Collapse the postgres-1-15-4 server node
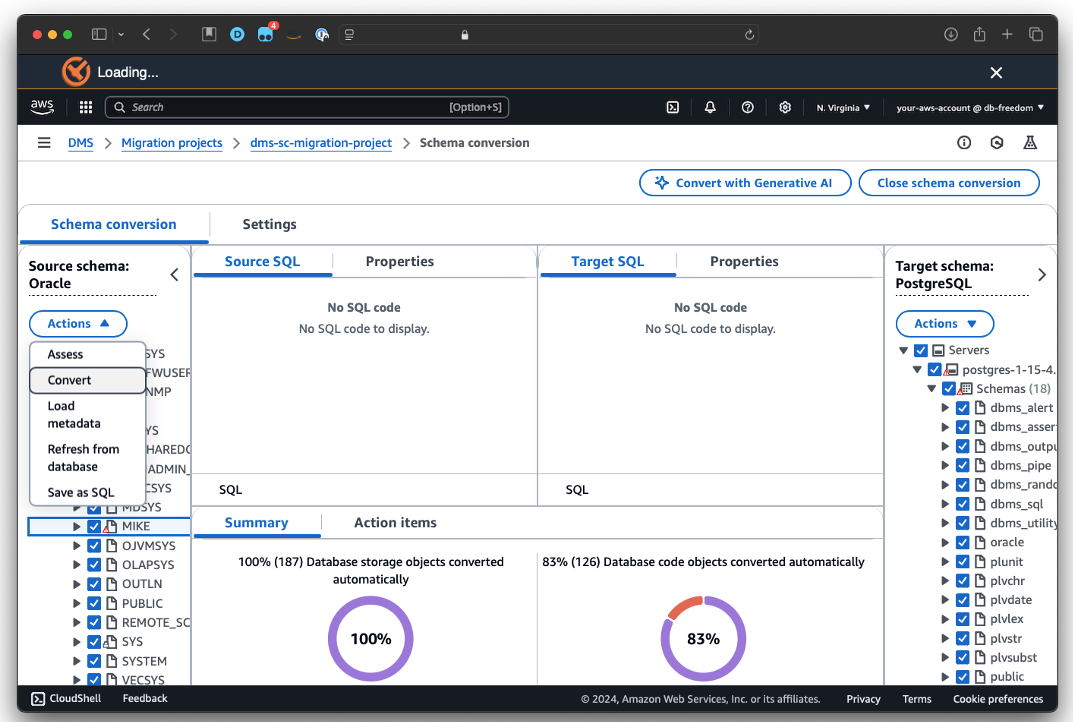 pos(917,370)
